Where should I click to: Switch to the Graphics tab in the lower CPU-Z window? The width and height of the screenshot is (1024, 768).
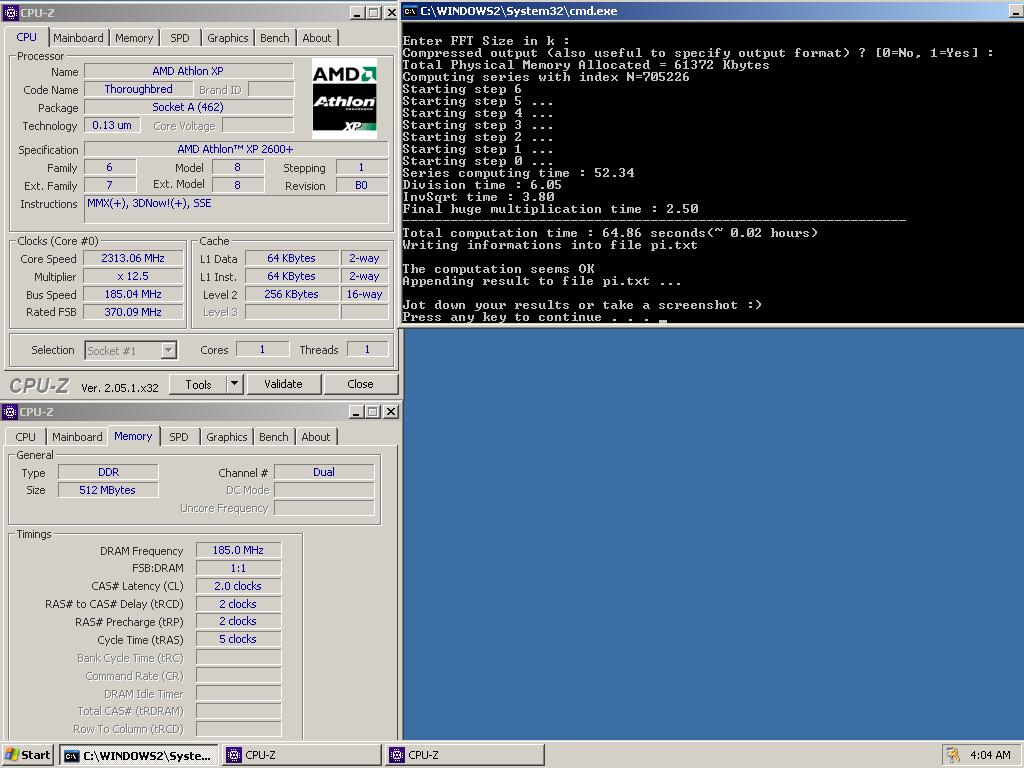pyautogui.click(x=227, y=437)
